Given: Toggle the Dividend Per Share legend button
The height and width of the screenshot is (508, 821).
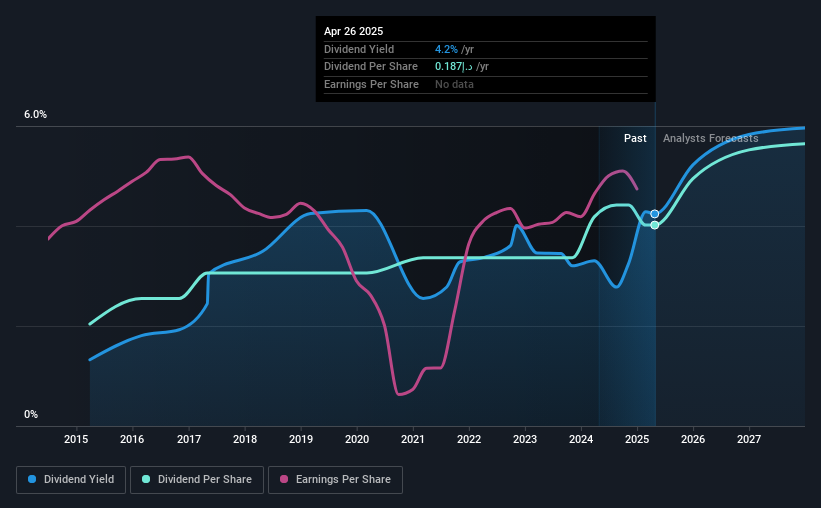Looking at the screenshot, I should pos(197,480).
